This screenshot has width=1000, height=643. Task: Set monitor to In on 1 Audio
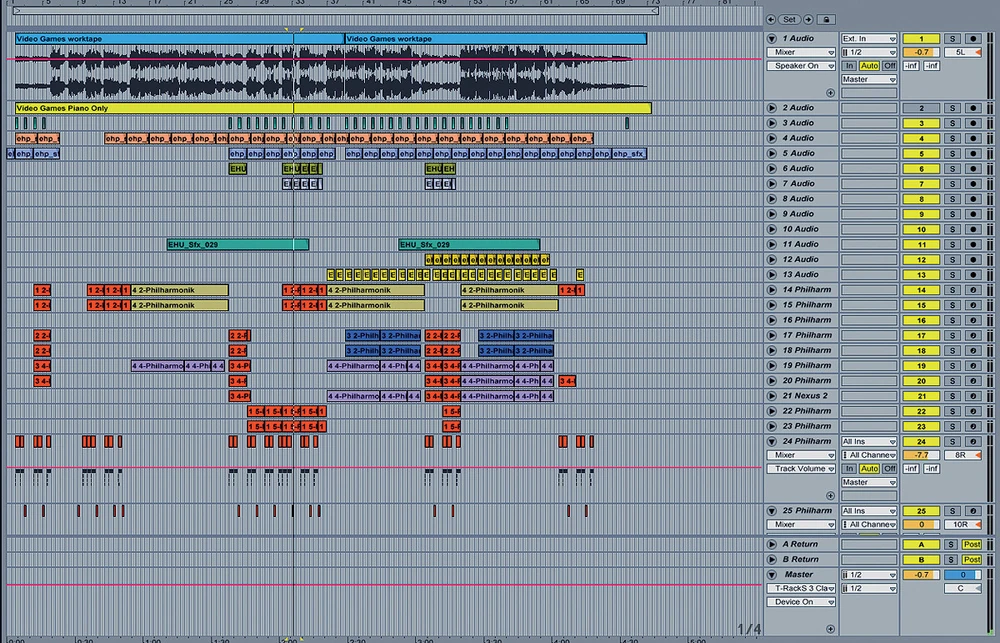(x=849, y=66)
